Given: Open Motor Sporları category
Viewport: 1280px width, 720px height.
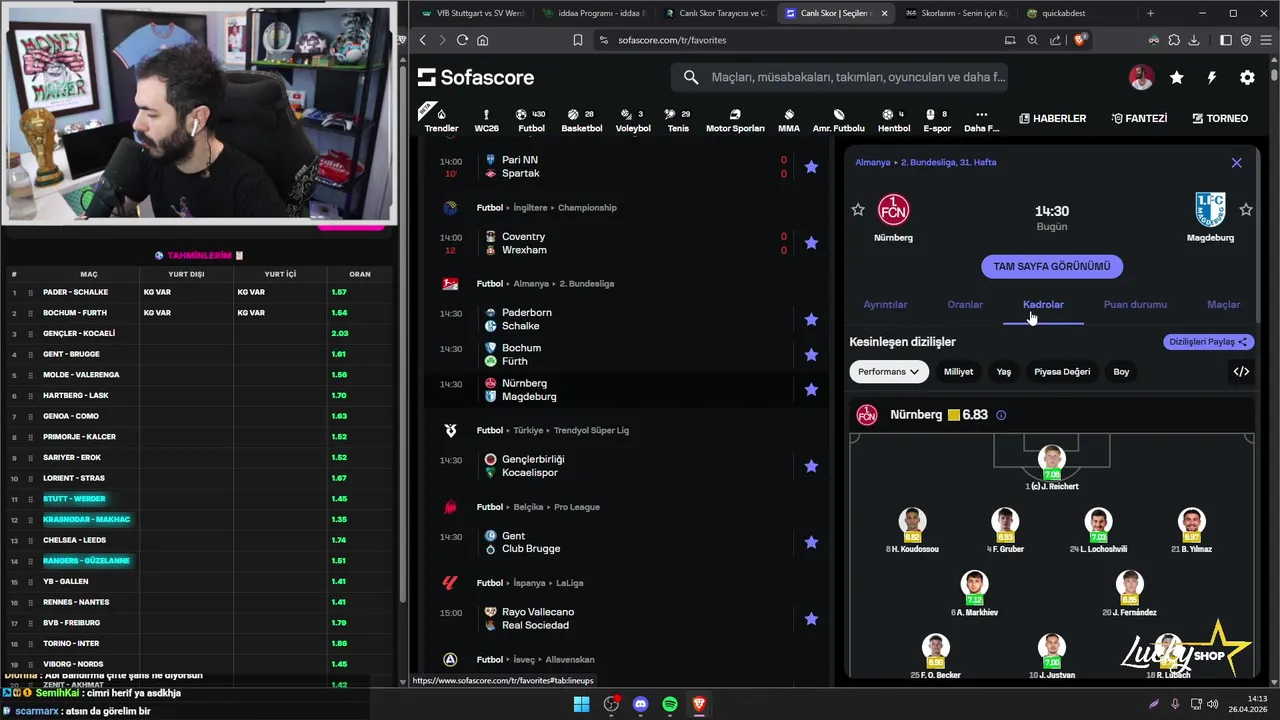Looking at the screenshot, I should [x=735, y=119].
